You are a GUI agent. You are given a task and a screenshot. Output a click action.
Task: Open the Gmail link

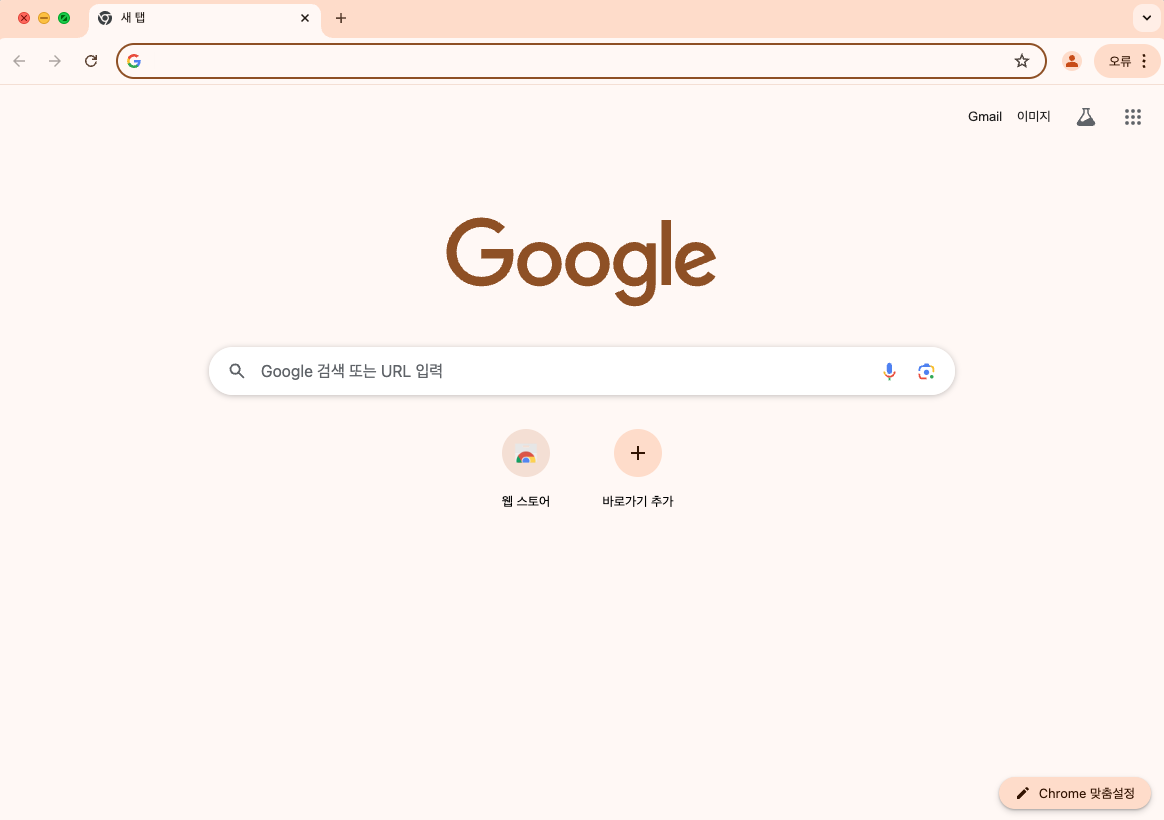click(984, 117)
